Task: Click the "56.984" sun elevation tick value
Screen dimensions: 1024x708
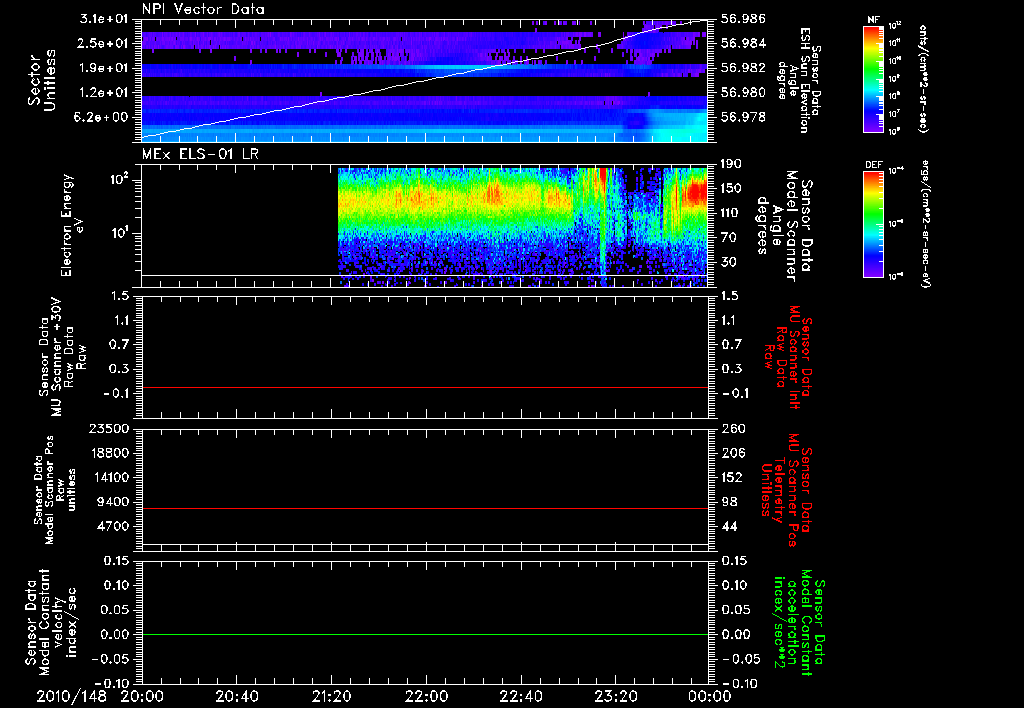Action: (x=743, y=43)
